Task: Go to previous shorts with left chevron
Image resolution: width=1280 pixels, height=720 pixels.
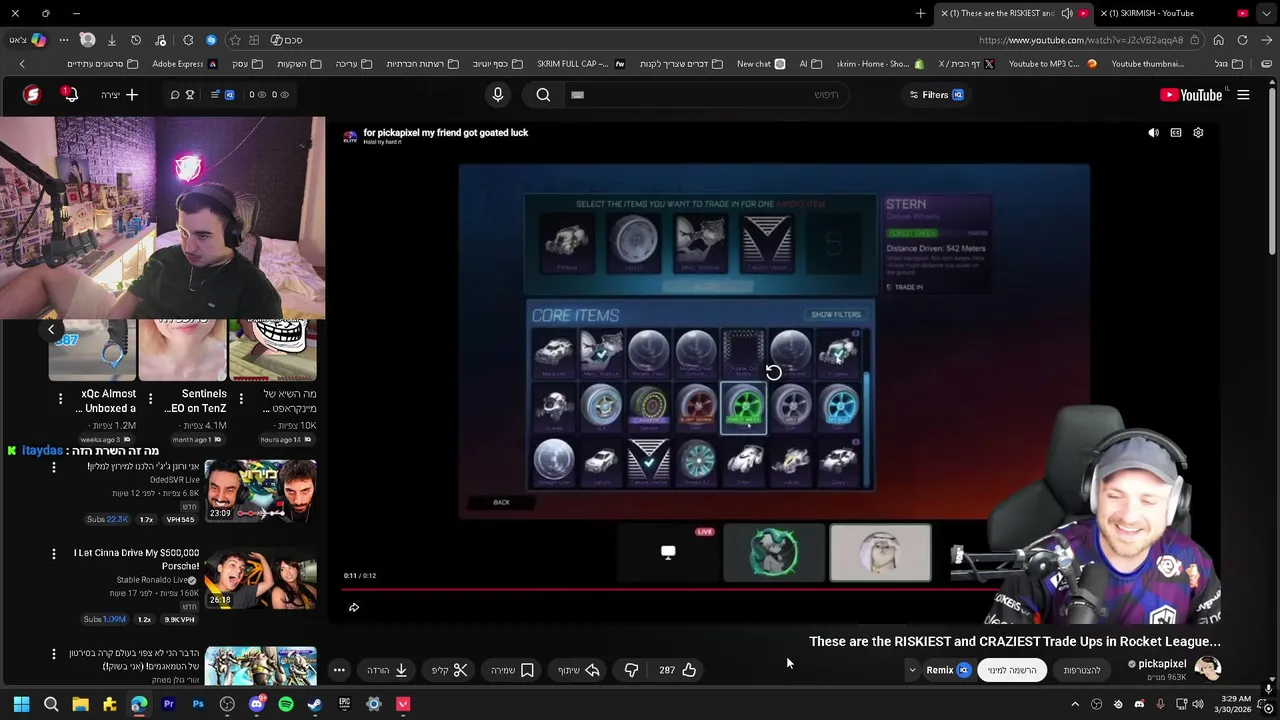Action: click(51, 329)
